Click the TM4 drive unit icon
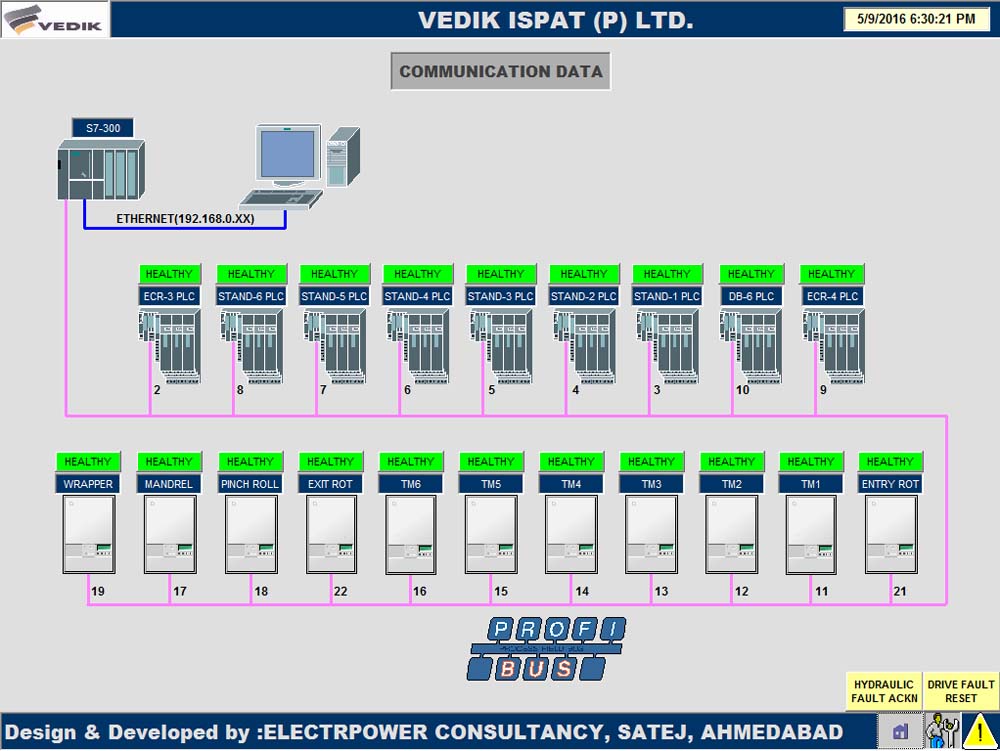The width and height of the screenshot is (1000, 751). coord(571,535)
